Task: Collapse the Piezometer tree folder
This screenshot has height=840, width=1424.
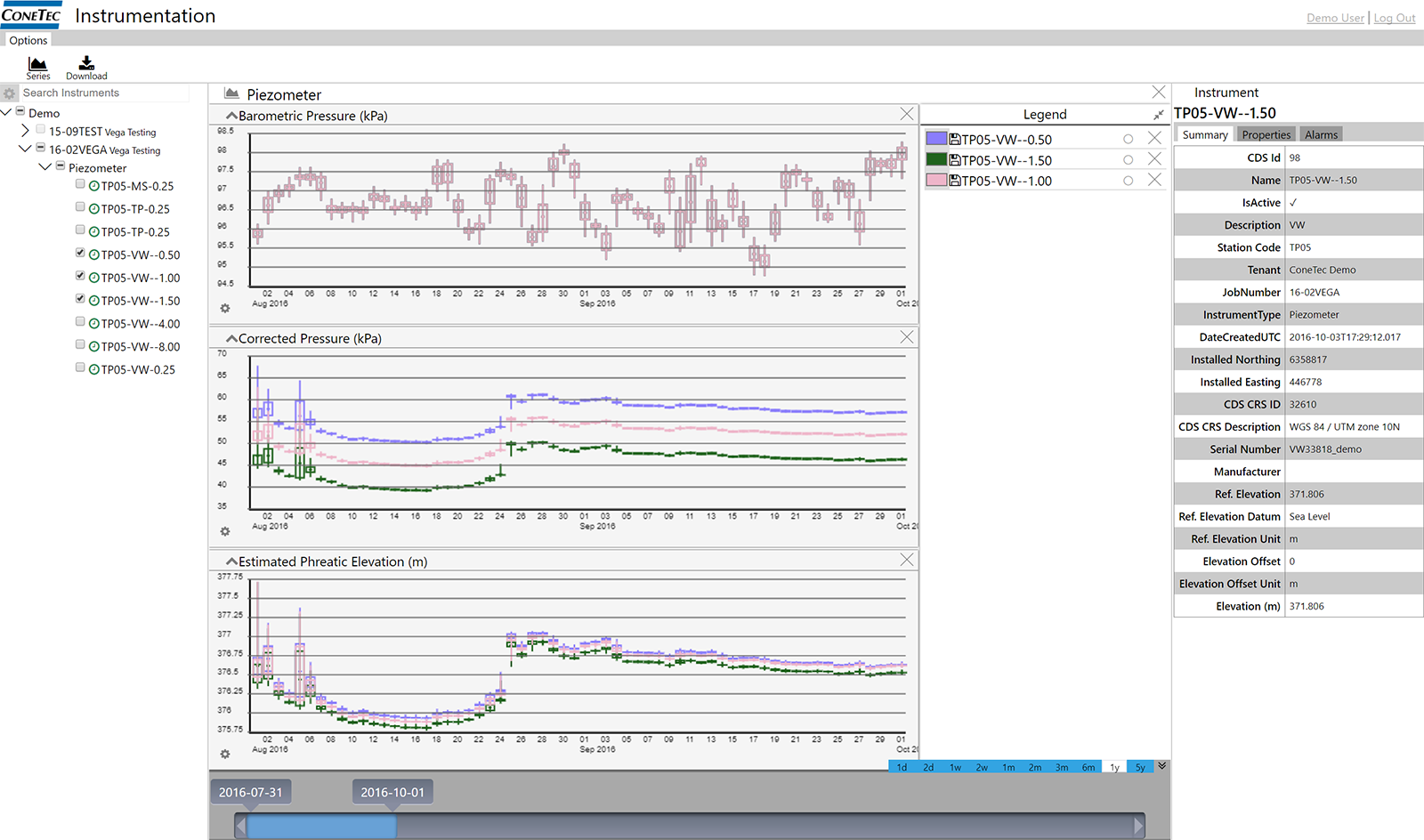Action: 44,167
